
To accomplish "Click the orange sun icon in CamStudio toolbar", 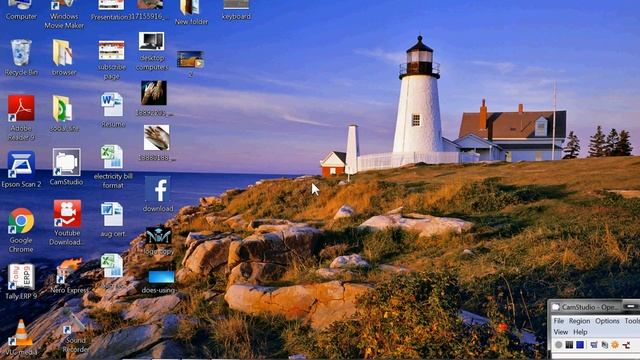I will tap(615, 345).
